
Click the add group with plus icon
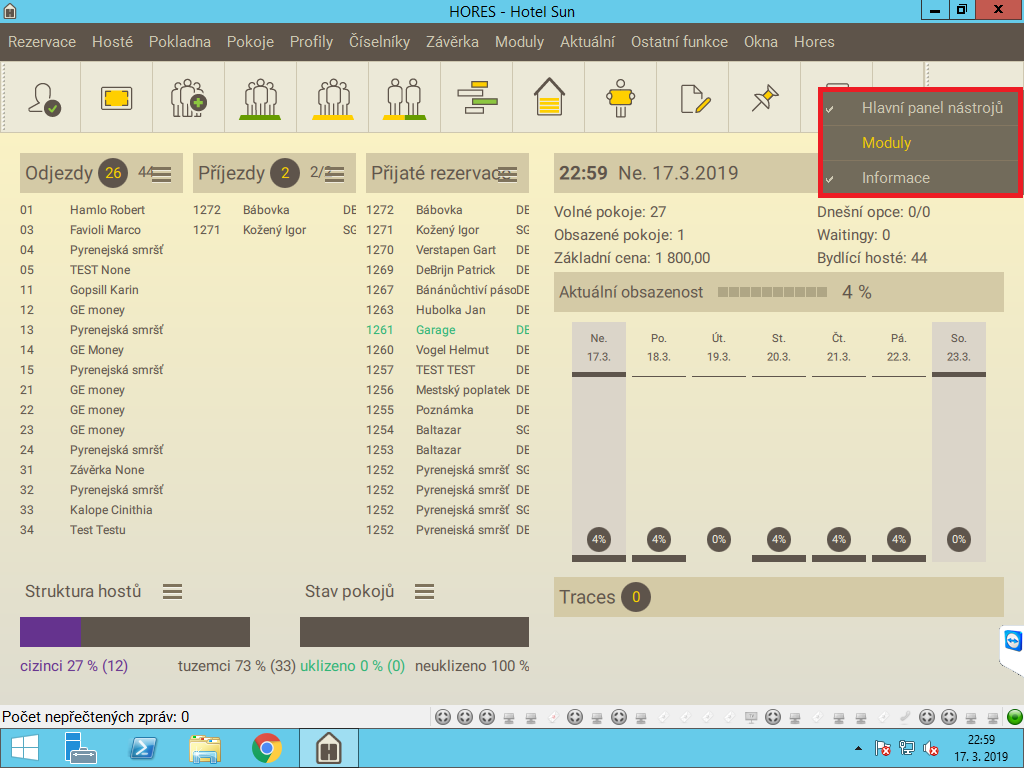click(x=188, y=98)
